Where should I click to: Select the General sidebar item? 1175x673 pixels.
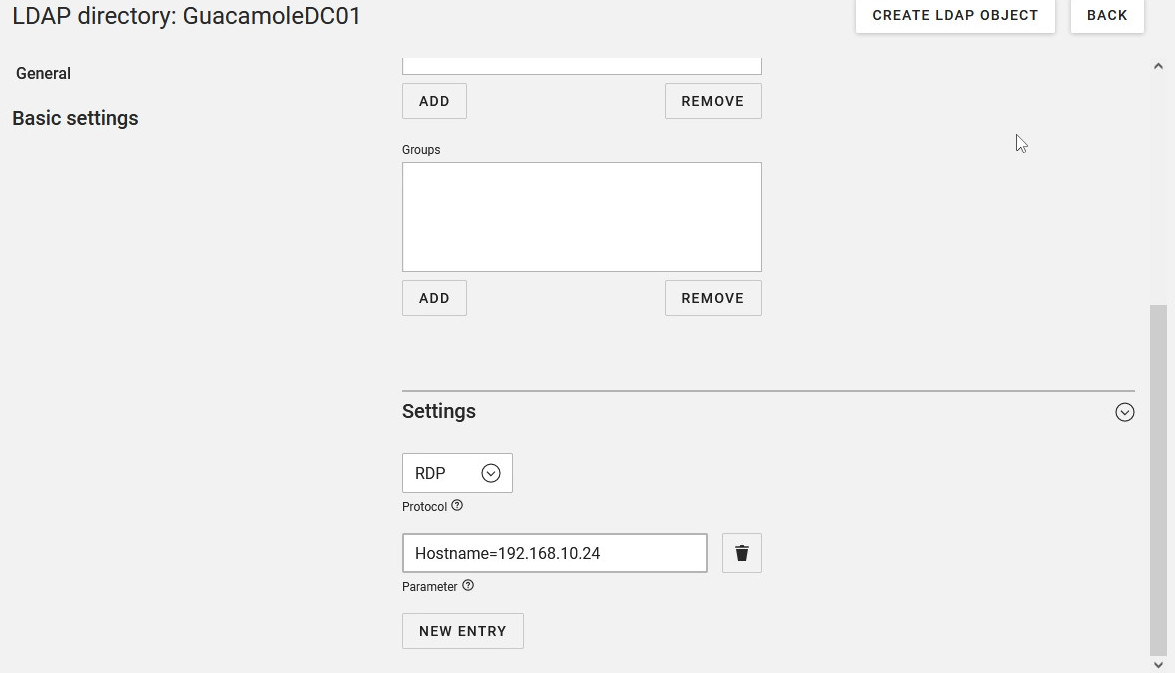coord(43,73)
